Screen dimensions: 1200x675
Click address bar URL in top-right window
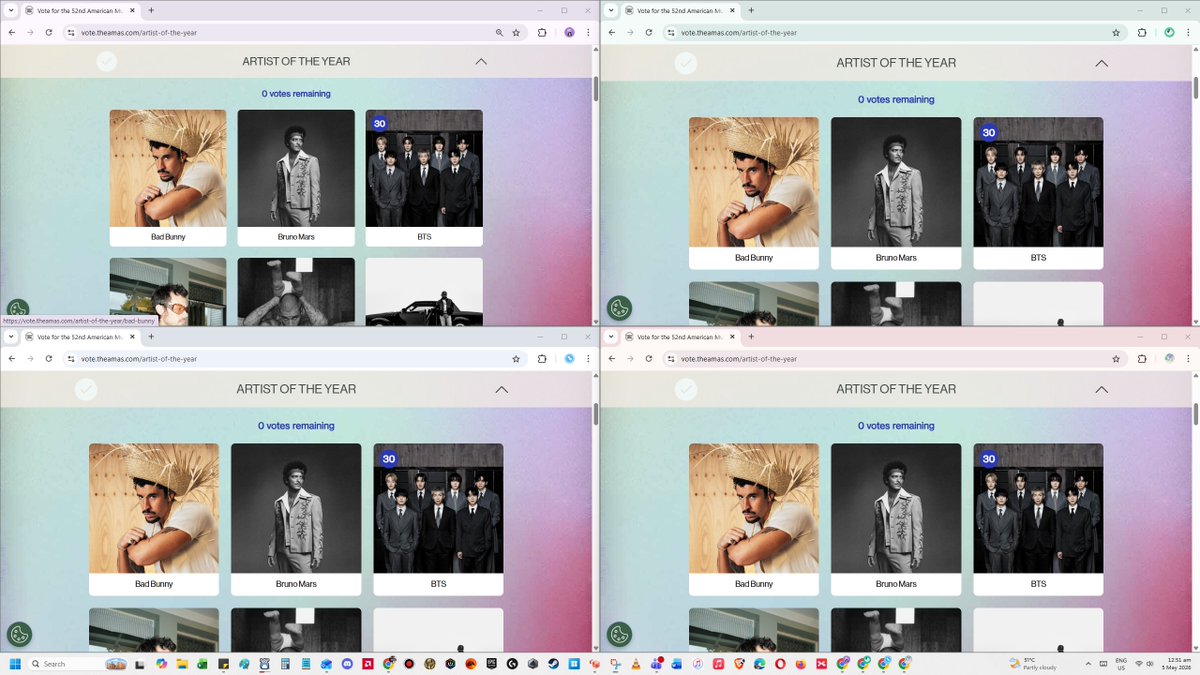point(739,32)
